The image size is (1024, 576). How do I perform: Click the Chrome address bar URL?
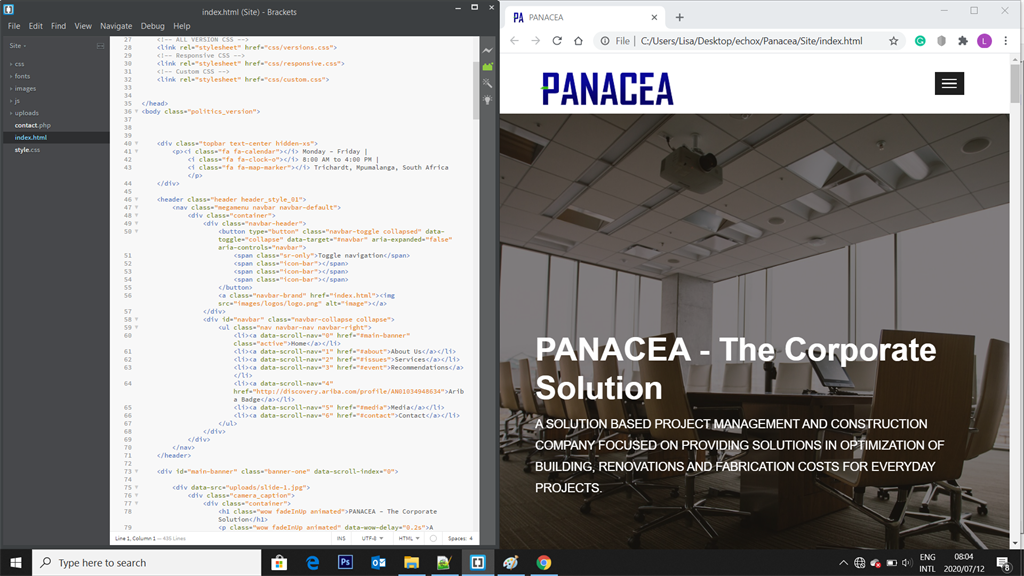(x=751, y=41)
